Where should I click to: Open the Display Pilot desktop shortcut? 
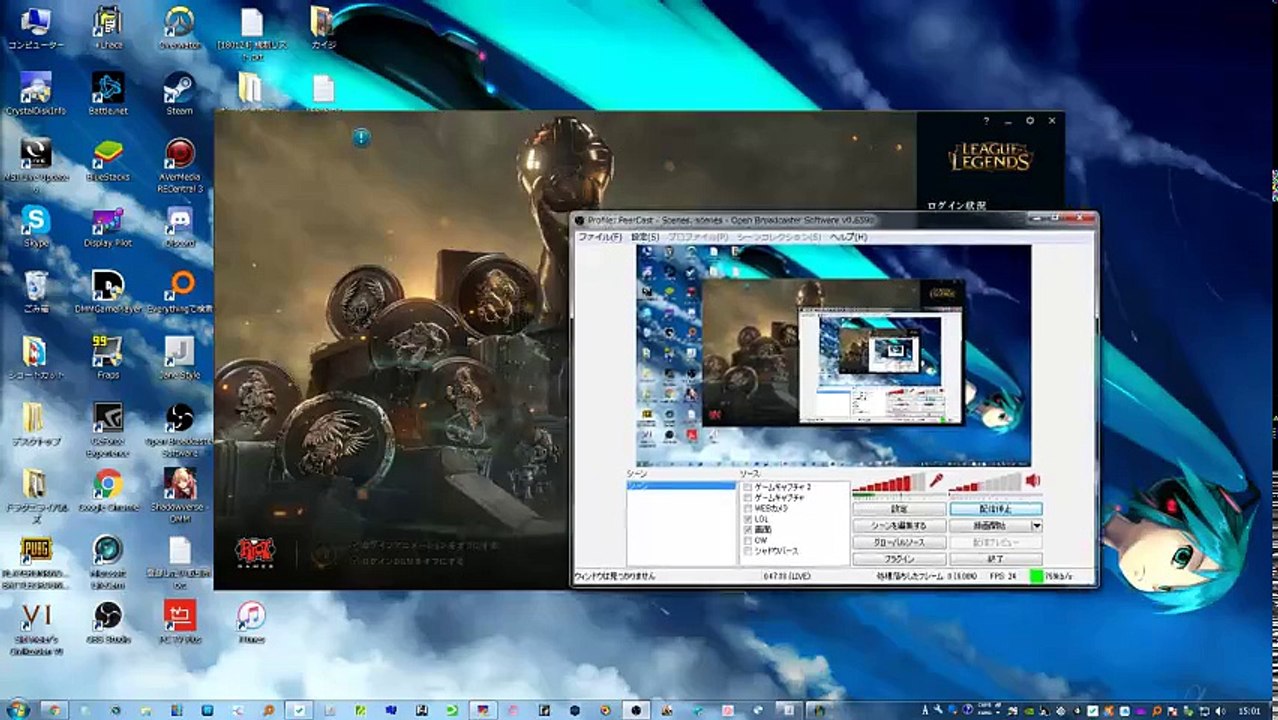pyautogui.click(x=108, y=226)
